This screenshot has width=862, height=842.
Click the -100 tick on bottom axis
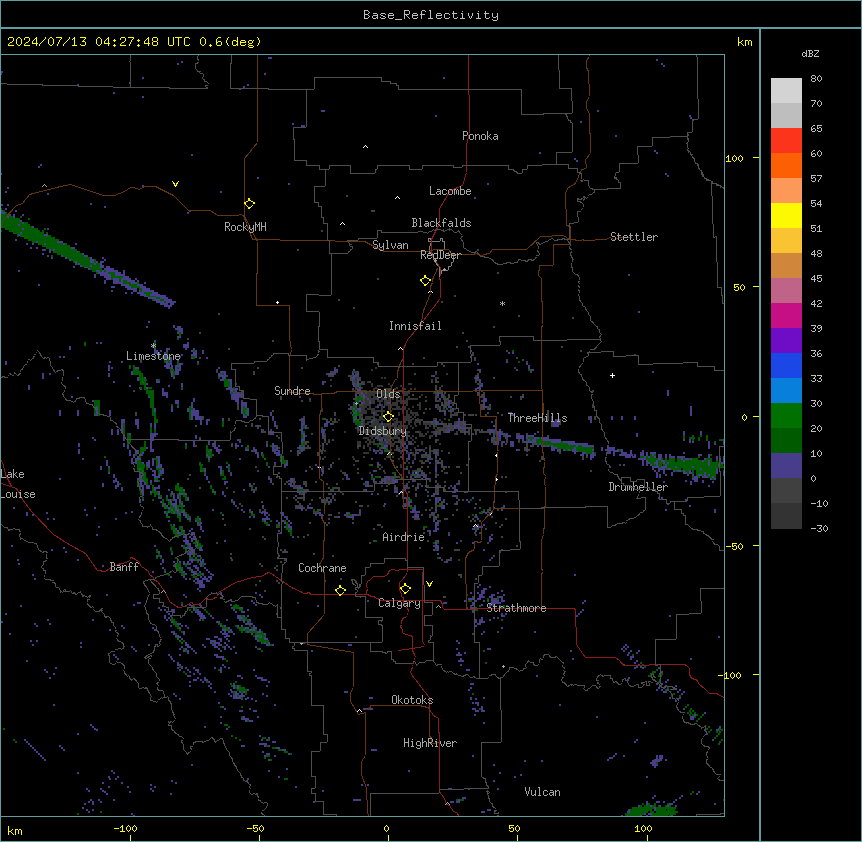coord(126,828)
